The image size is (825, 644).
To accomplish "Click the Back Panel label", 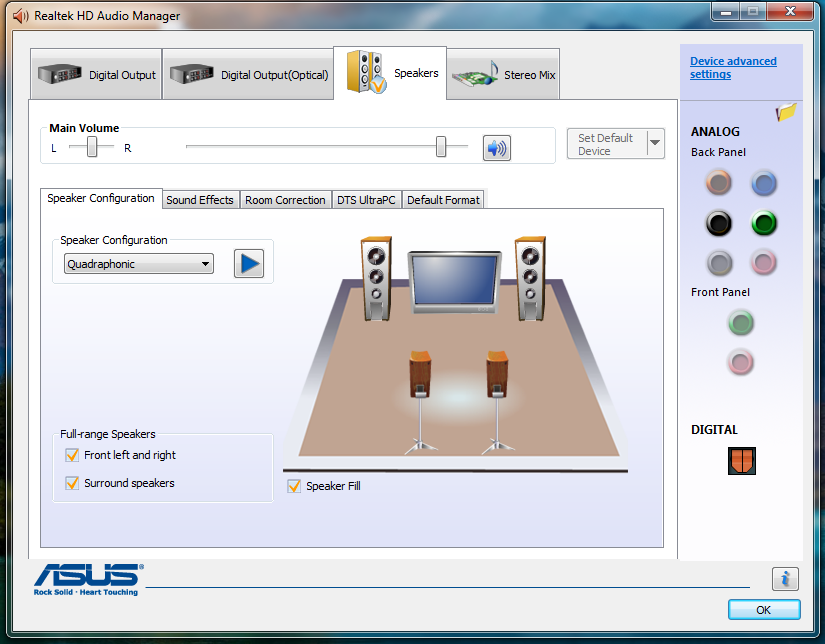I will (x=718, y=152).
